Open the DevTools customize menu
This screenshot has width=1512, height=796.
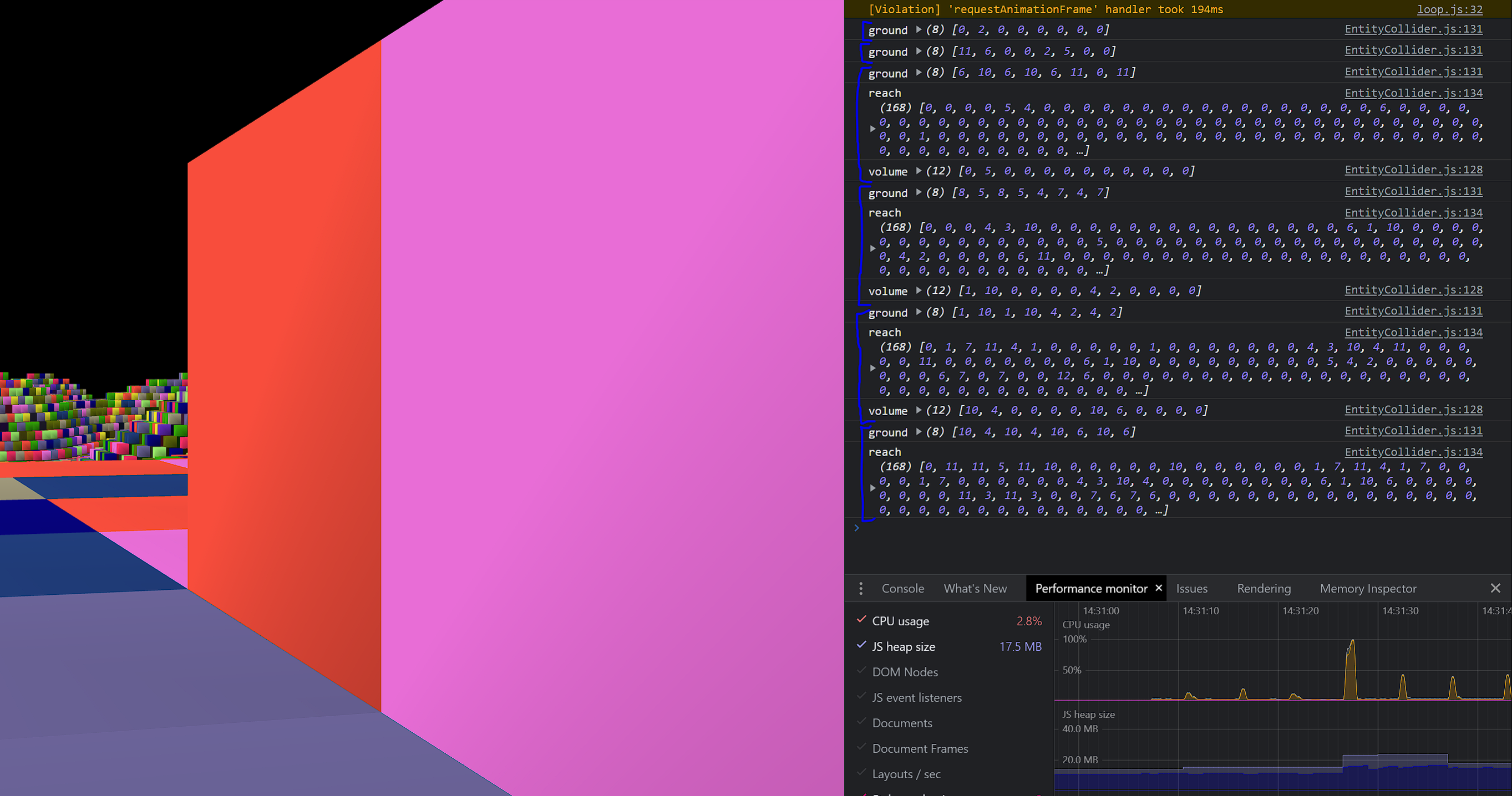[x=860, y=588]
